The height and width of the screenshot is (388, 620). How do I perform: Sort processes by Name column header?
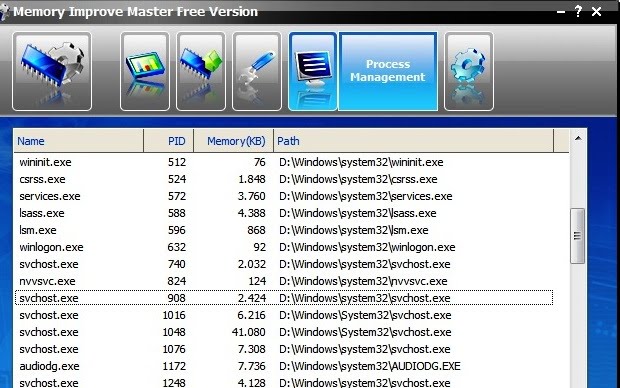tap(78, 141)
